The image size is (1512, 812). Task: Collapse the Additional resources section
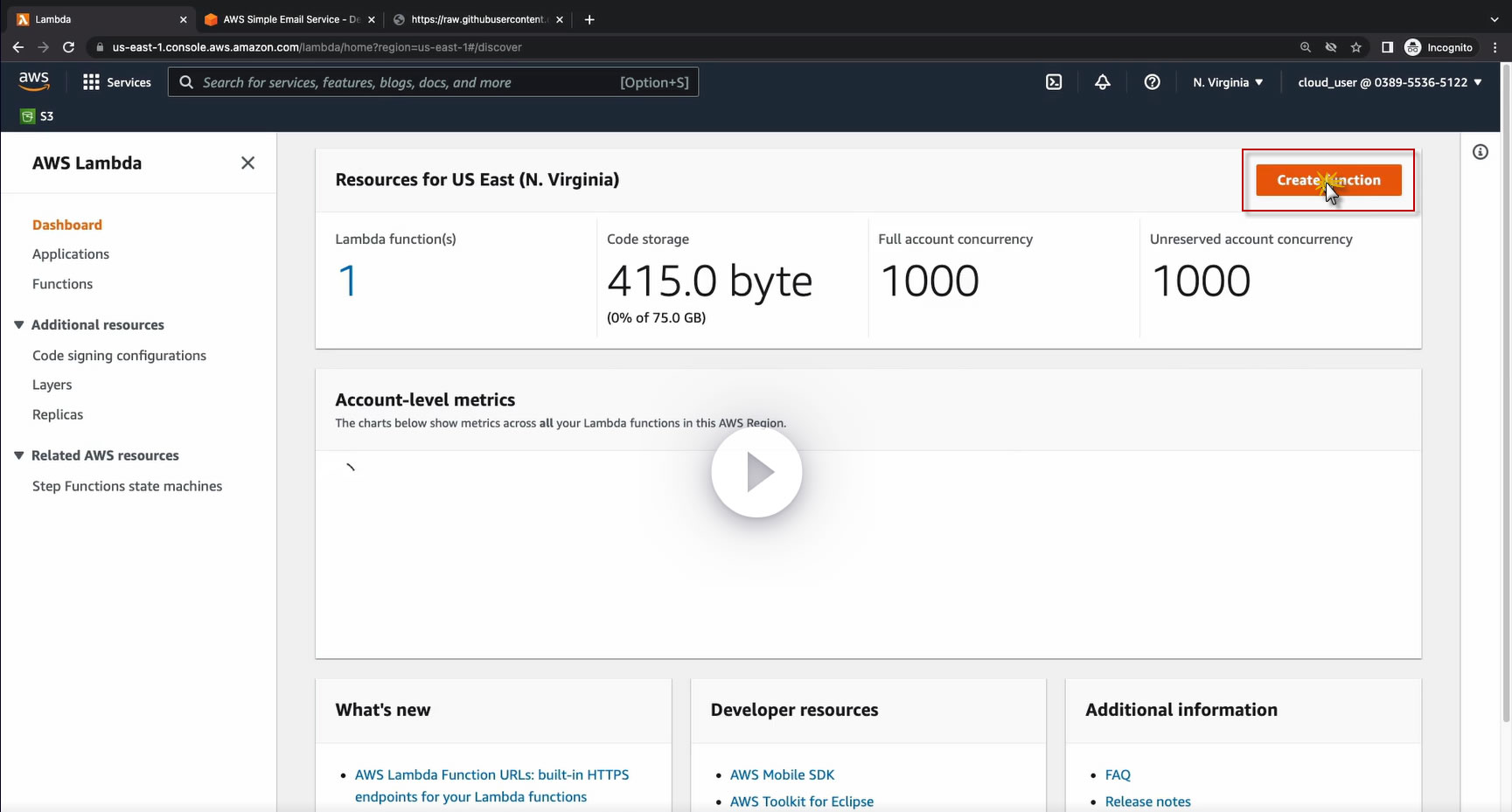19,325
